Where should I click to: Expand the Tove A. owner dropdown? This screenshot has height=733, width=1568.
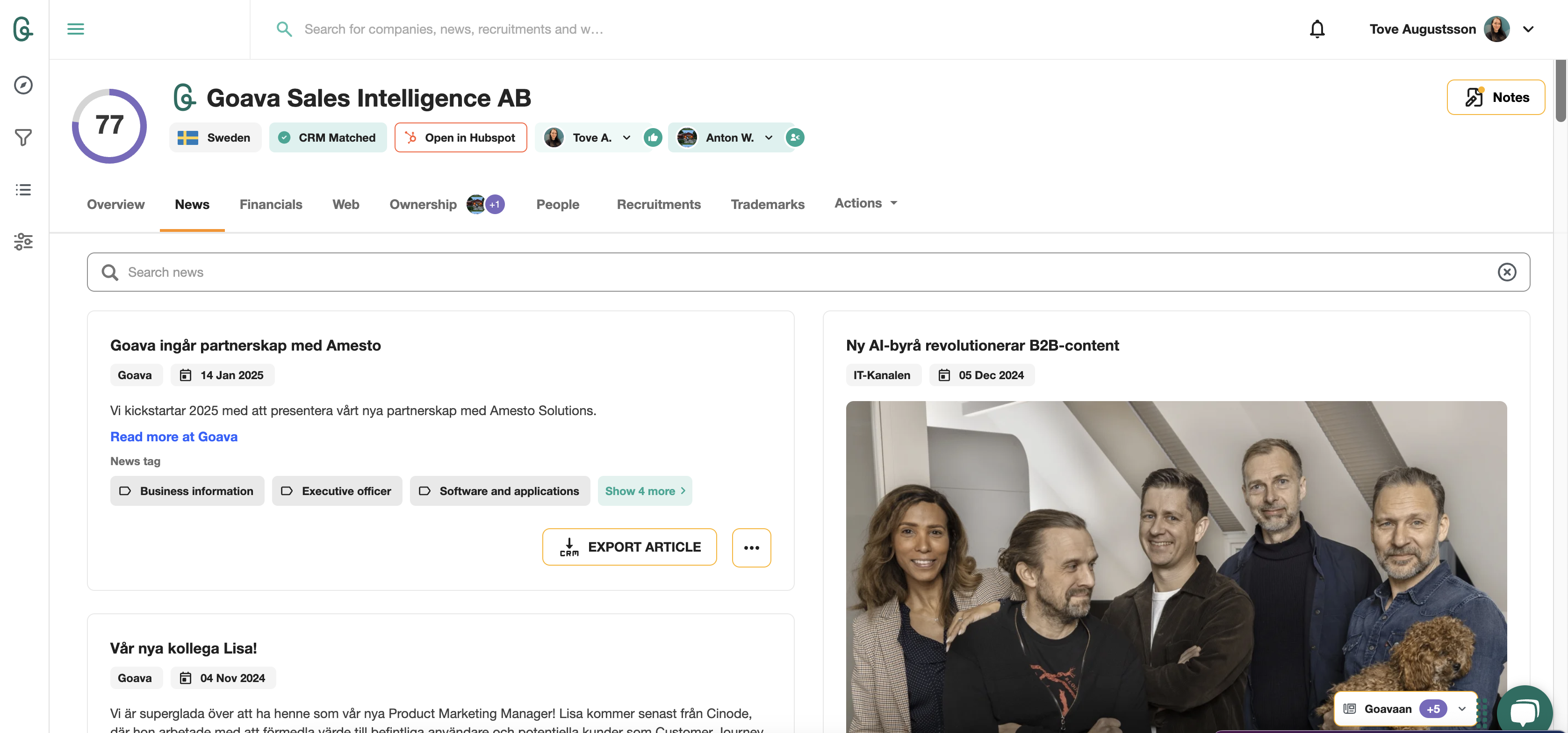(626, 137)
